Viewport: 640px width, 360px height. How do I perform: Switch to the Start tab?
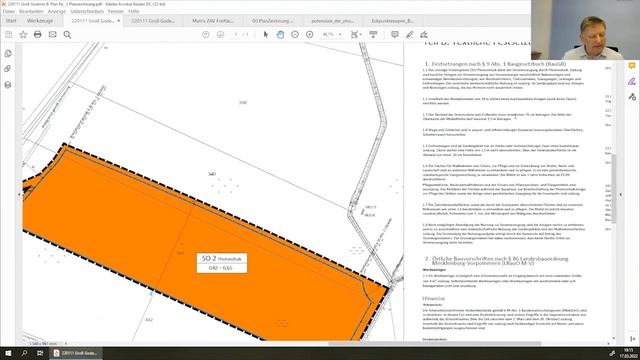pos(11,21)
